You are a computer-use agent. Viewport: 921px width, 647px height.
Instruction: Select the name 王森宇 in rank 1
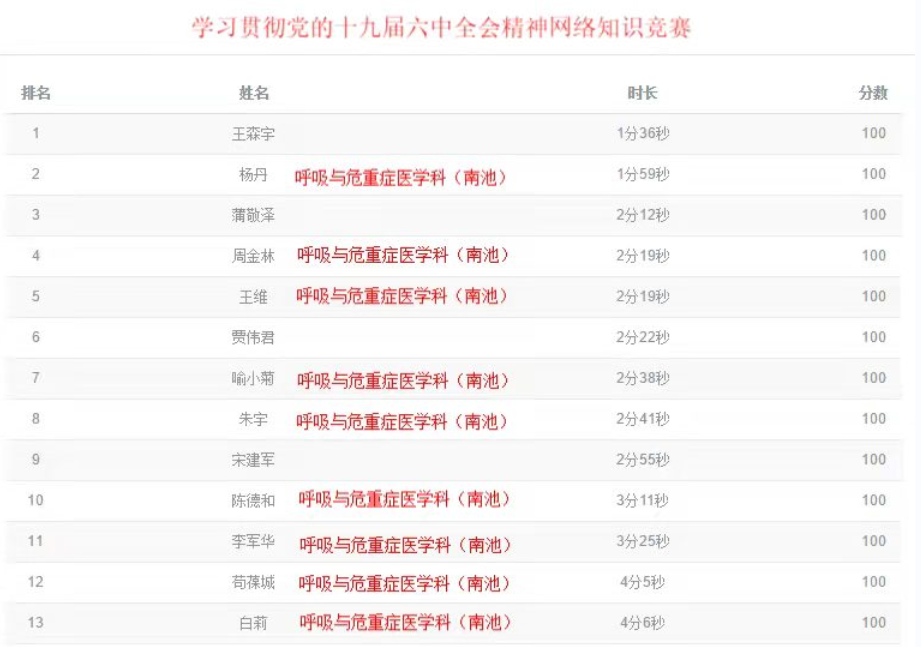pos(253,134)
